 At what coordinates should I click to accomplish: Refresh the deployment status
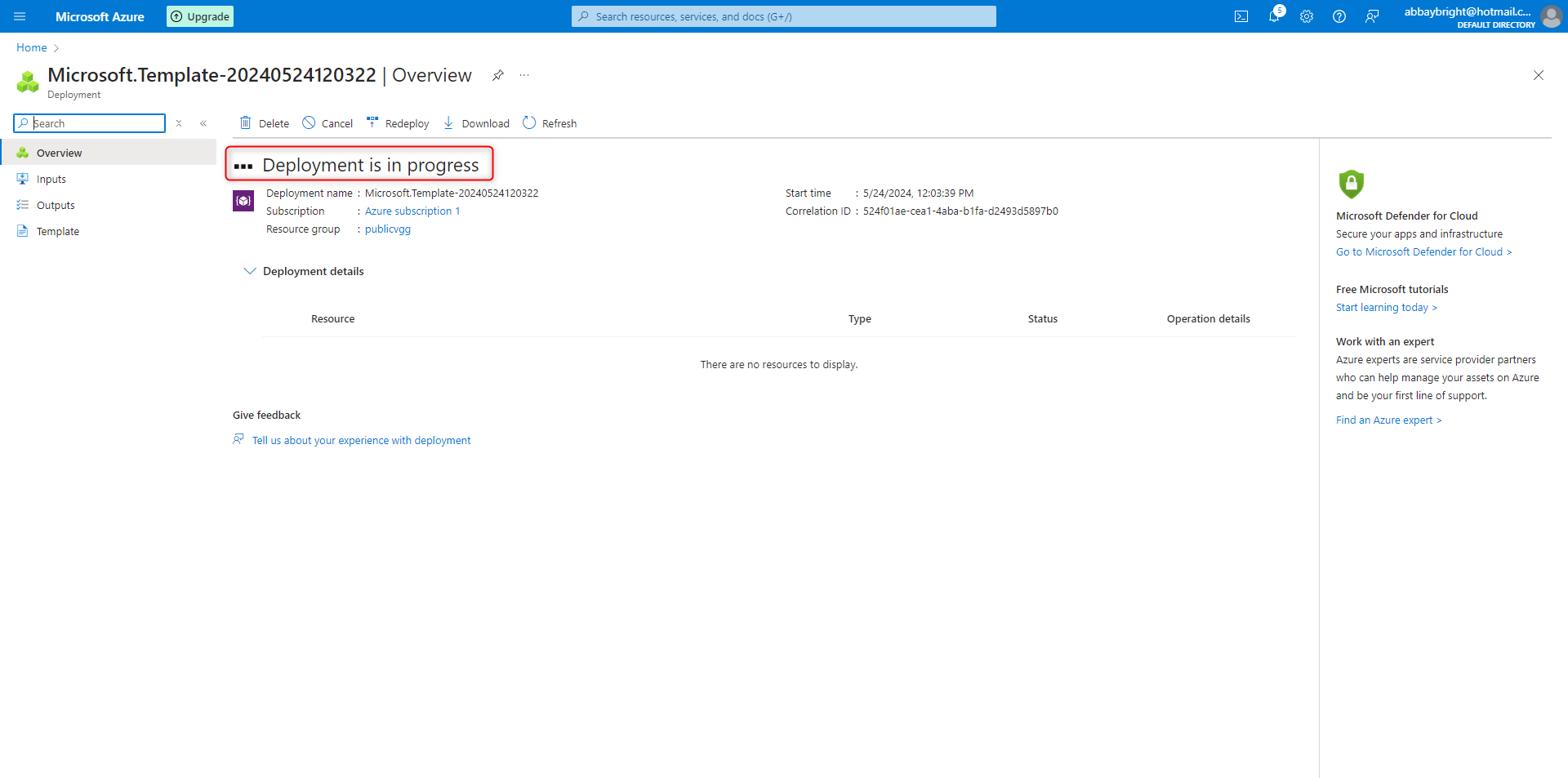pos(550,123)
